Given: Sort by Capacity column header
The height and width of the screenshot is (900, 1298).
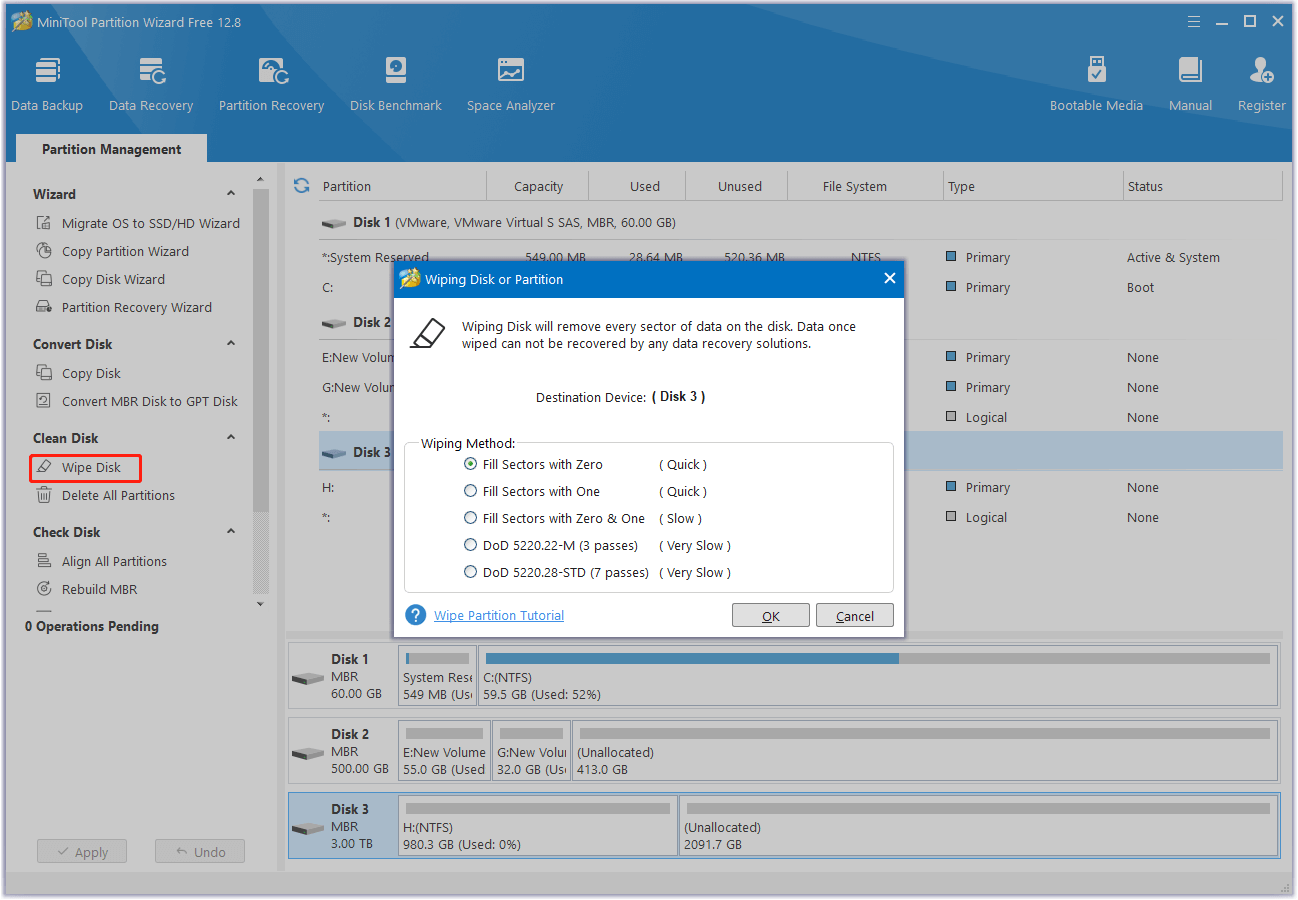Looking at the screenshot, I should tap(538, 186).
